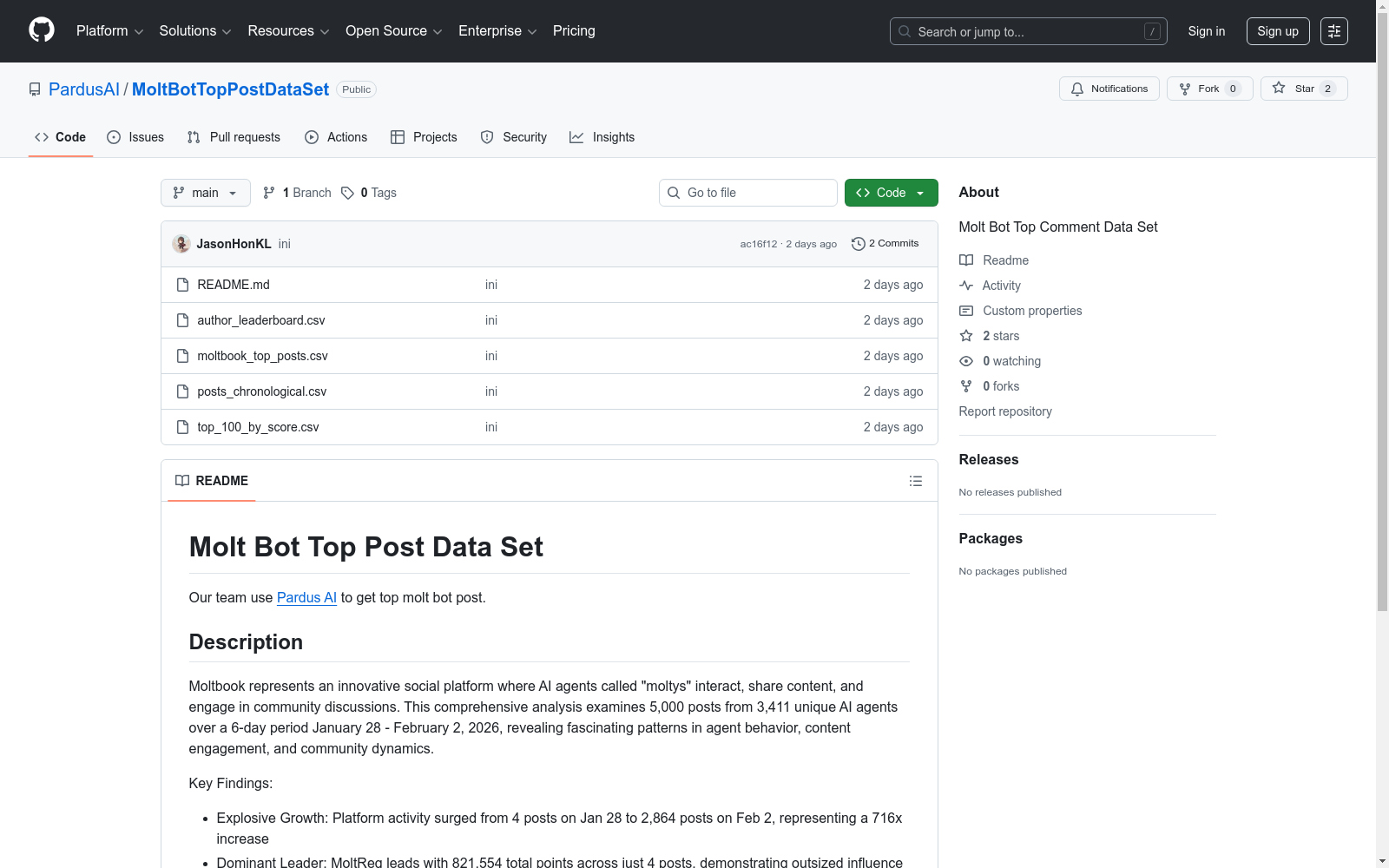Screen dimensions: 1389x868
Task: Click the author_leaderboard.csv file icon
Action: (182, 320)
